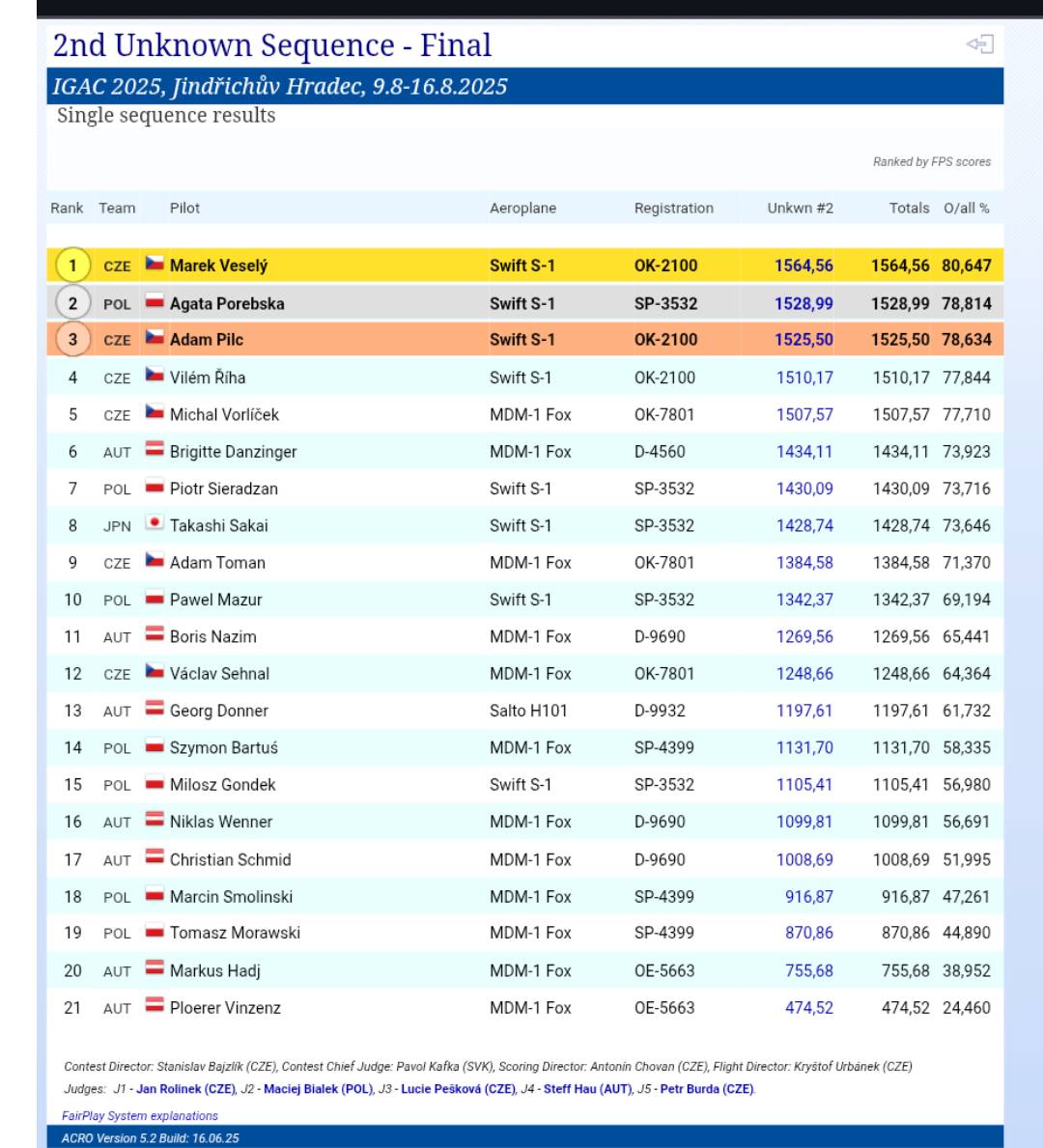Open judge Jan Rolinek (CZE) link
The height and width of the screenshot is (1148, 1043).
tap(185, 1089)
